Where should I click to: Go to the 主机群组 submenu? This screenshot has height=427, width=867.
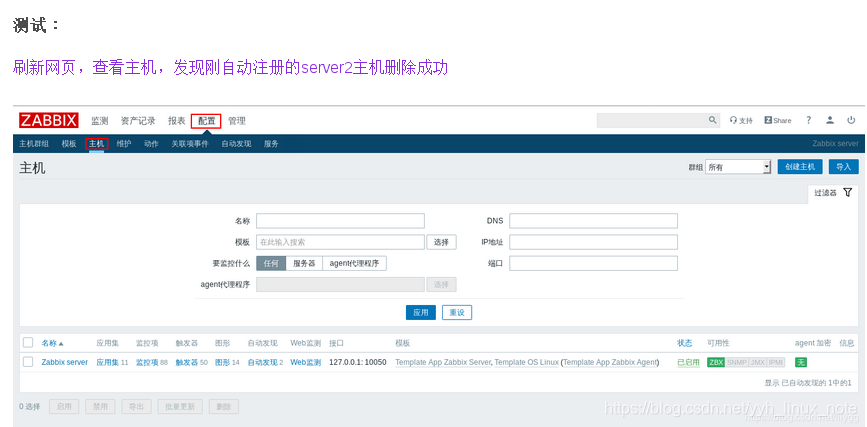(x=34, y=144)
